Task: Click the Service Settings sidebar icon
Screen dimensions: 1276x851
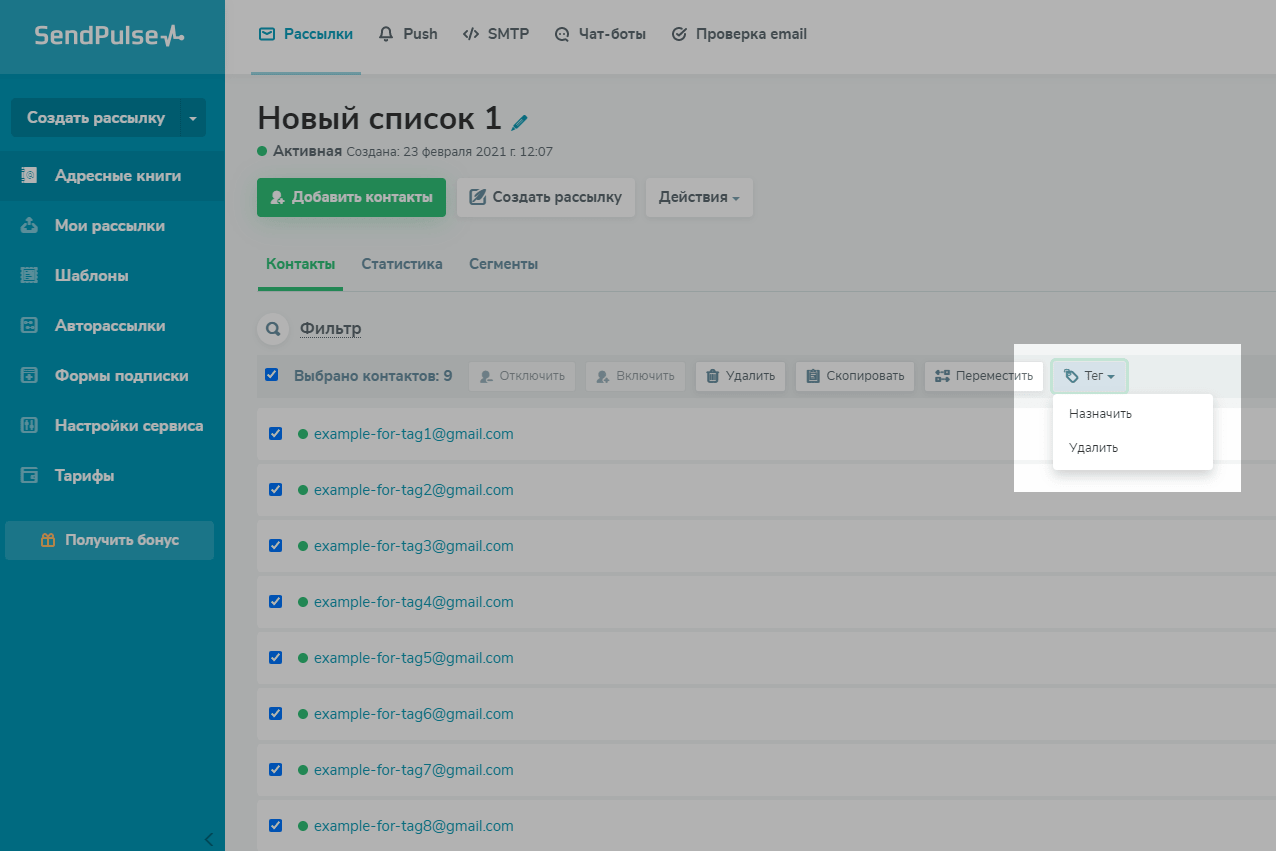Action: click(x=30, y=426)
